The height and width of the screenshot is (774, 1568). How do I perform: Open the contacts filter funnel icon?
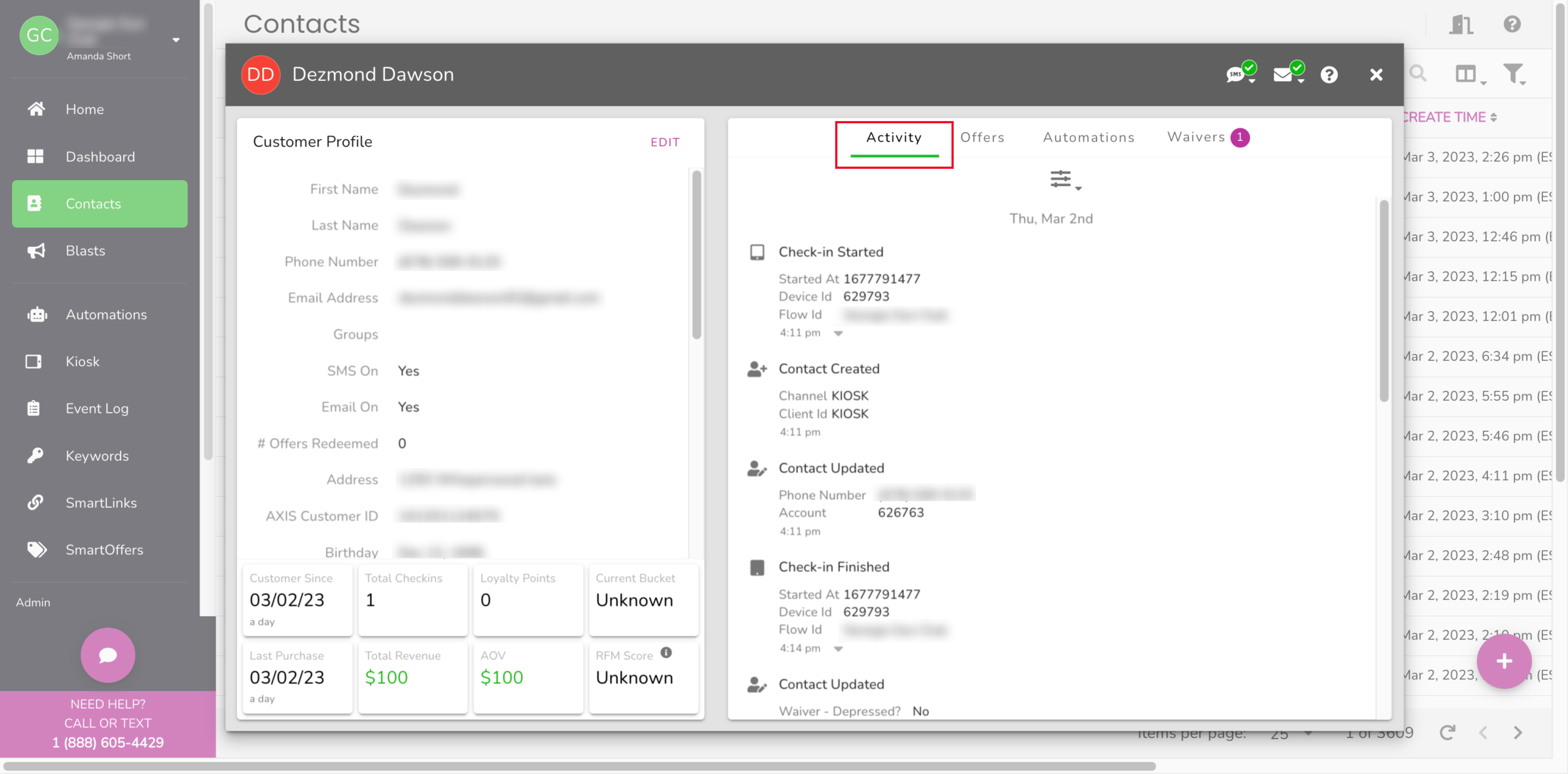(x=1515, y=75)
